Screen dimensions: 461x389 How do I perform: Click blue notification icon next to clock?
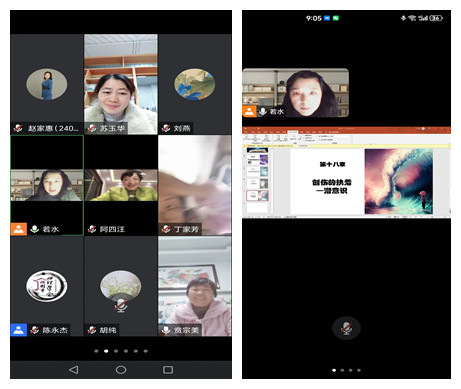[327, 18]
